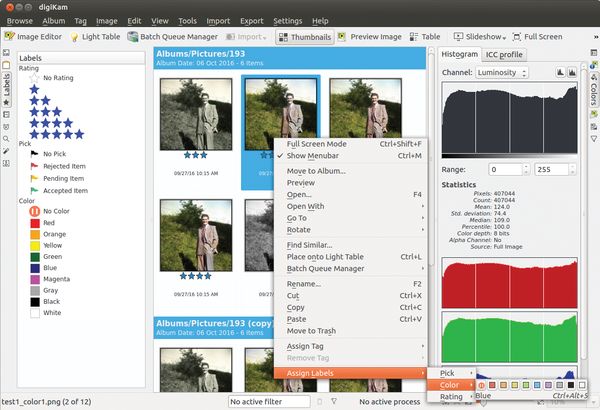The image size is (600, 410).
Task: Open the Colors right sidebar tab
Action: click(593, 90)
